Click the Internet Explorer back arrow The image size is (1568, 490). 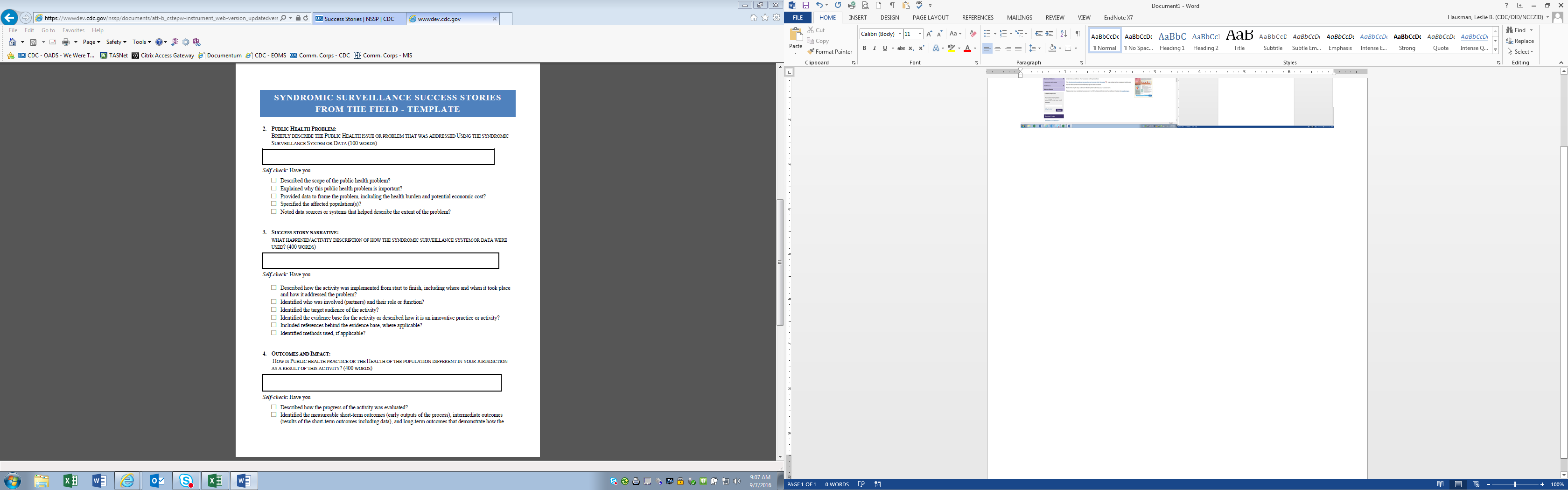pos(10,18)
